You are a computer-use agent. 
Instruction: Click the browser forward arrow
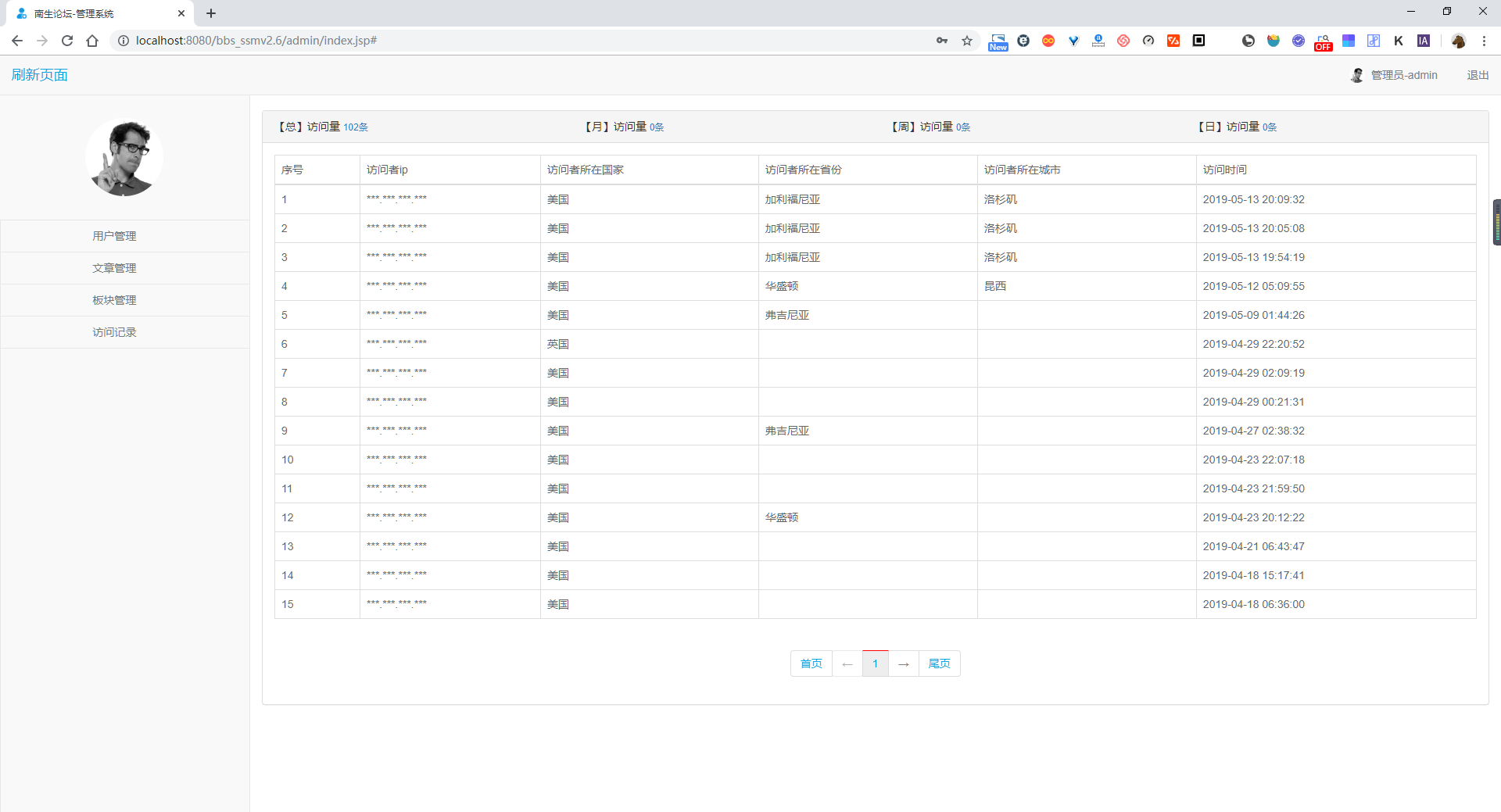42,41
